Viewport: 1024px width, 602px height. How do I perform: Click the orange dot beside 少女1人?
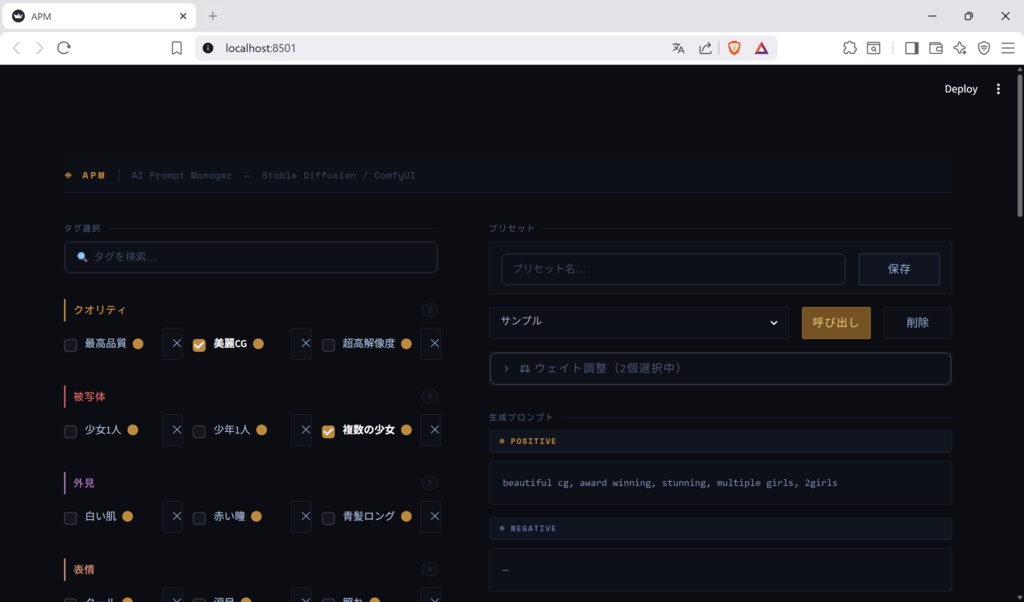(x=133, y=430)
